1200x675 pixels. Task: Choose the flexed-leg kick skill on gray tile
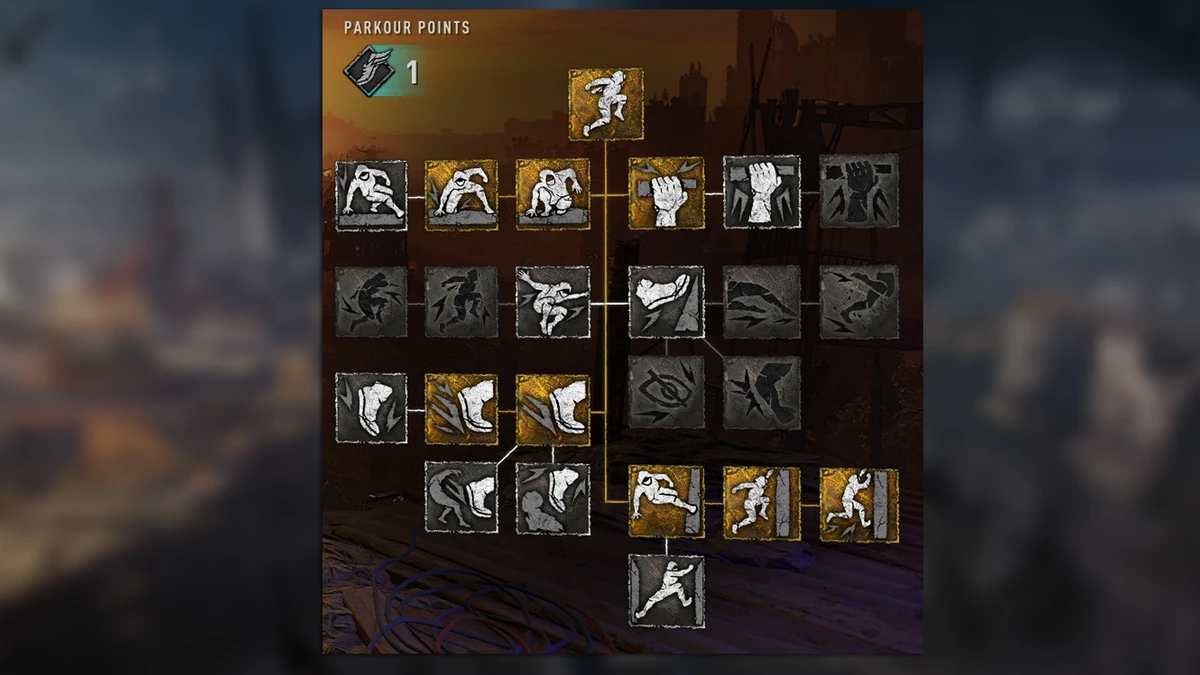(x=666, y=301)
